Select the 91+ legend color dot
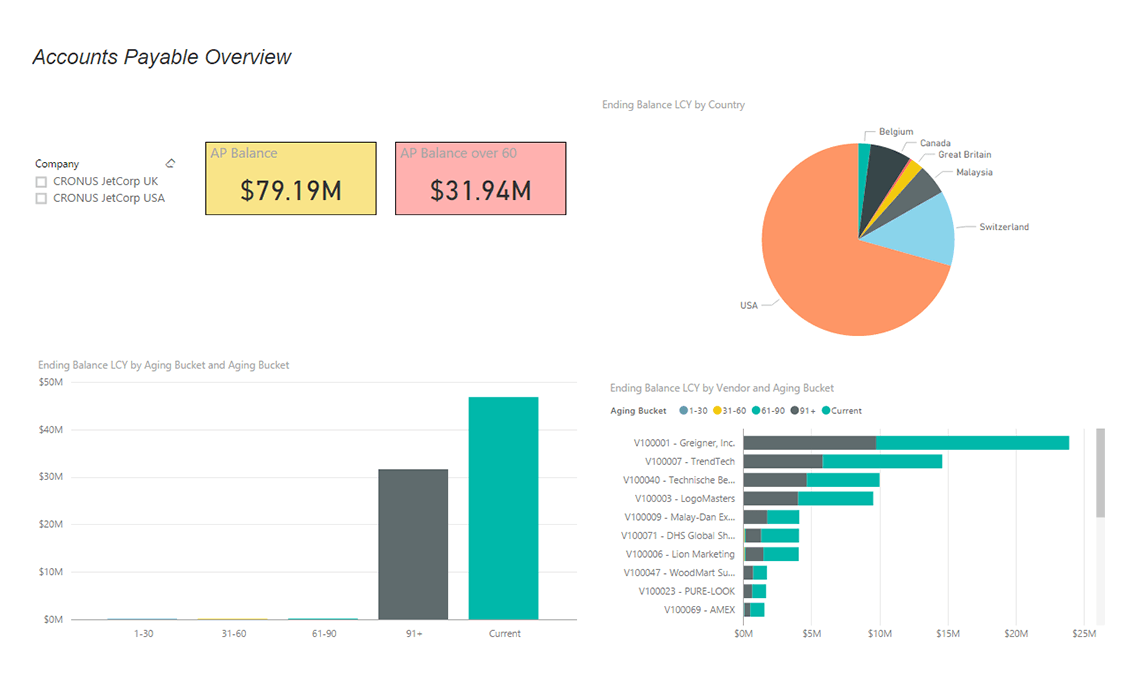 point(795,411)
